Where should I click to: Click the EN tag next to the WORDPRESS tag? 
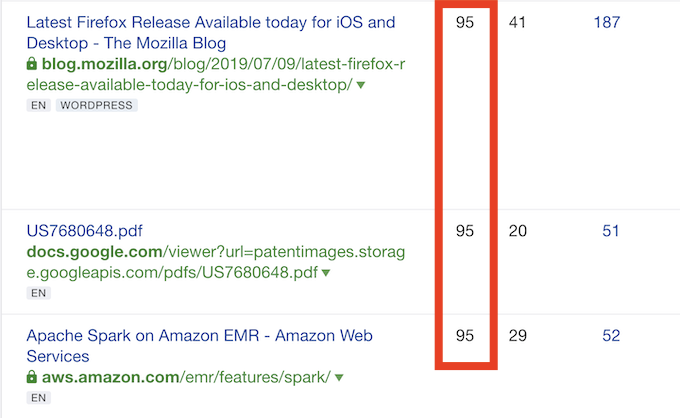[38, 105]
